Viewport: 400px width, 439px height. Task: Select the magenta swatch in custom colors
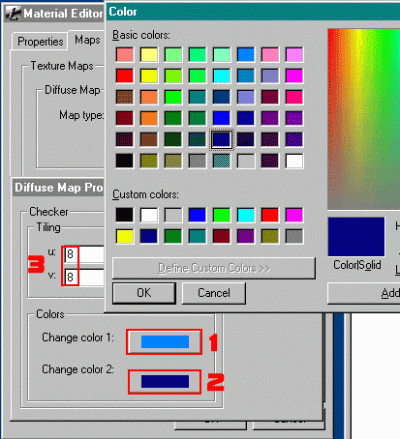(294, 215)
